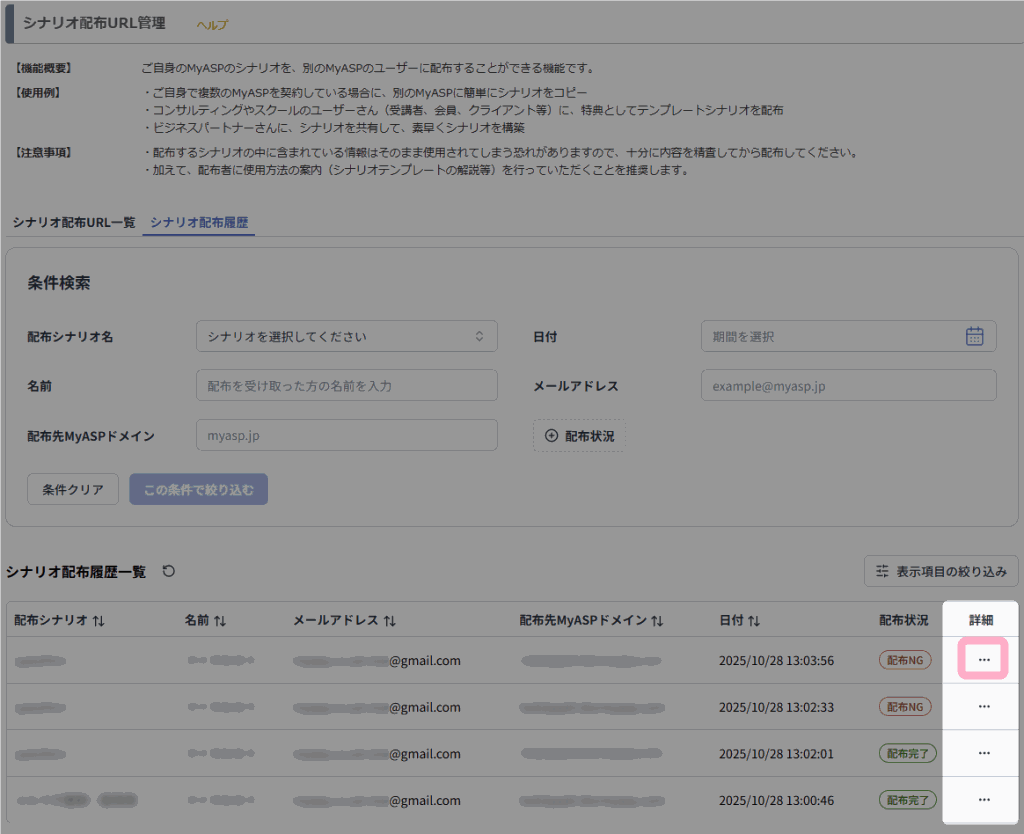
Task: Expand the 配布シナリオ名 dropdown
Action: [346, 336]
